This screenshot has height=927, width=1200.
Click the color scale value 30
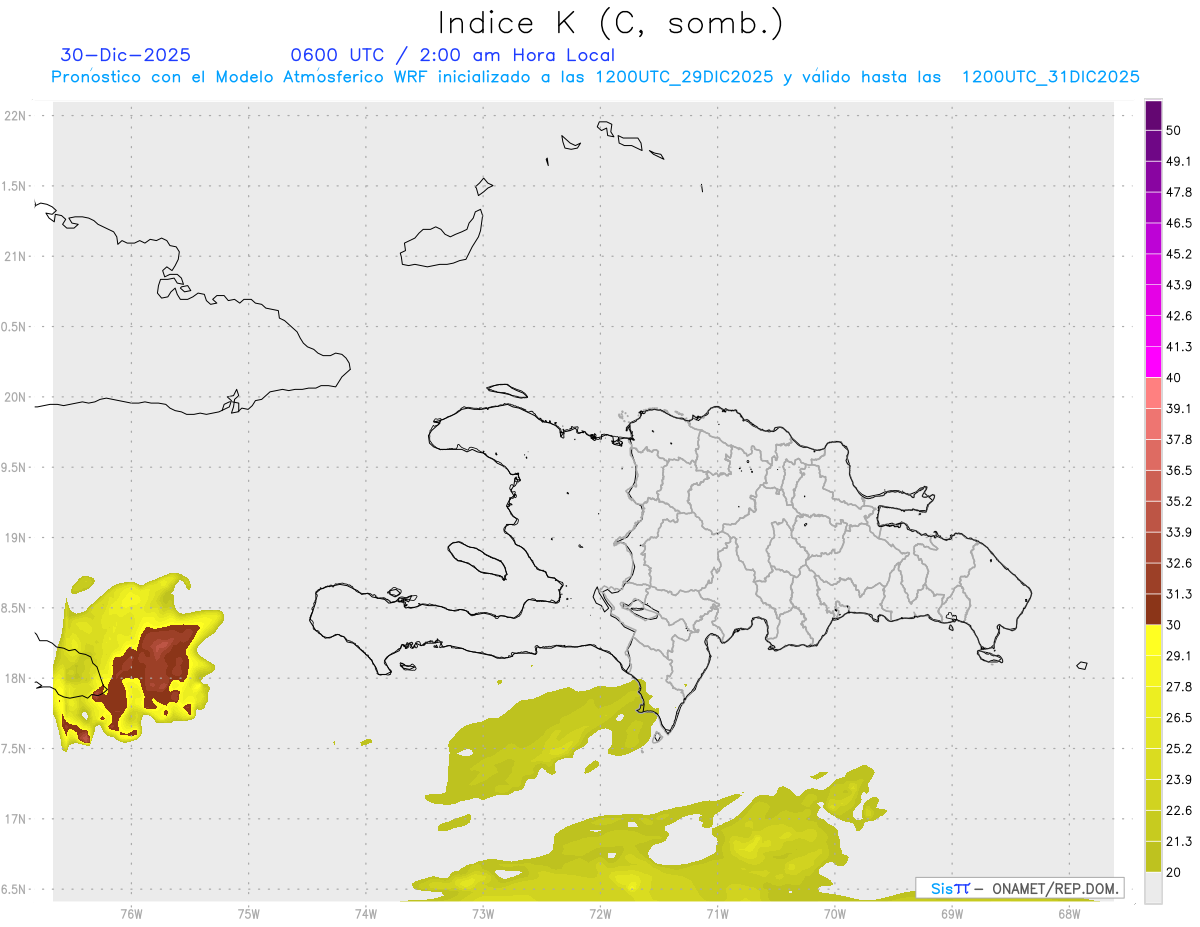coord(1175,625)
